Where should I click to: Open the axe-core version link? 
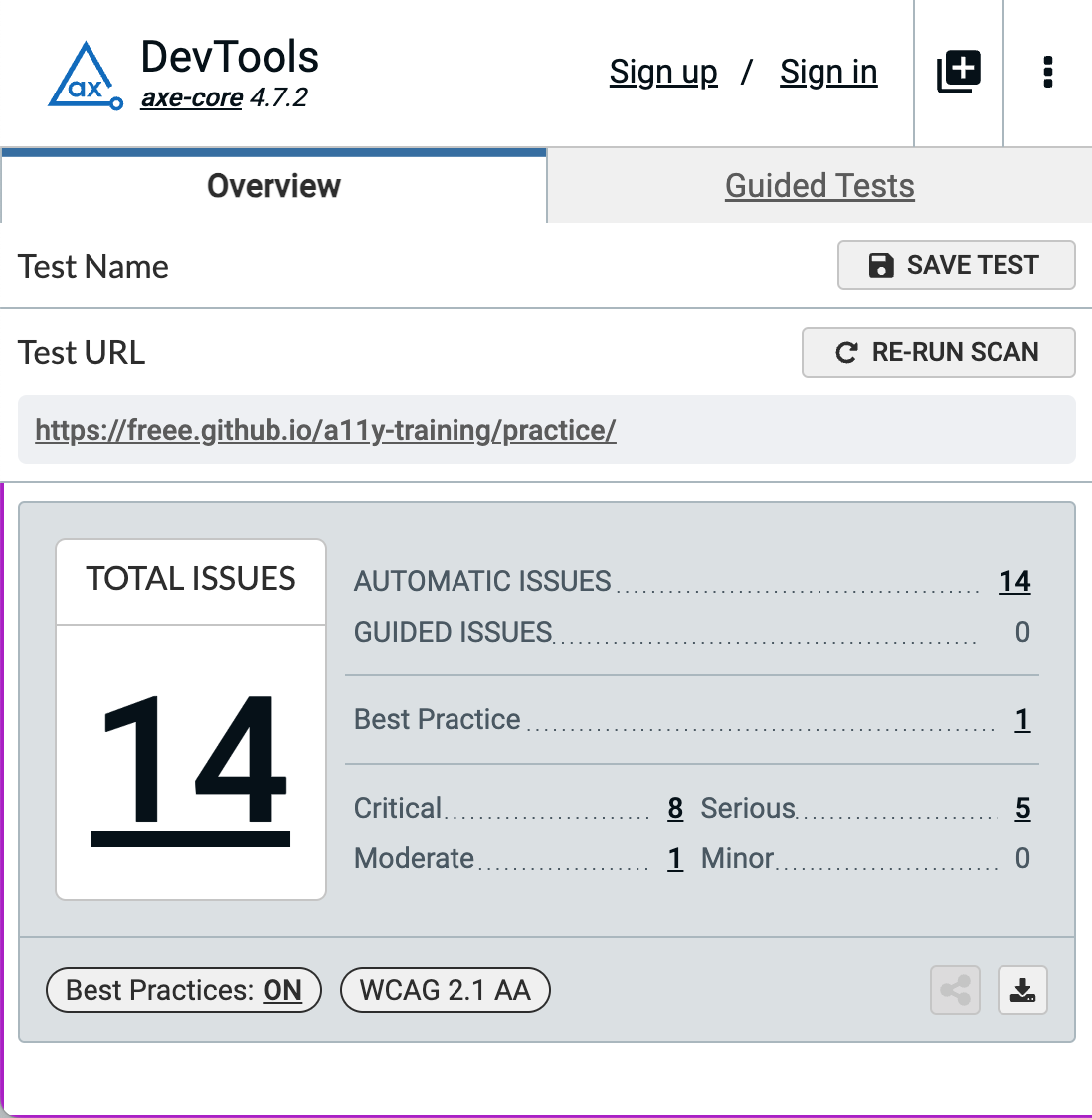(x=192, y=98)
